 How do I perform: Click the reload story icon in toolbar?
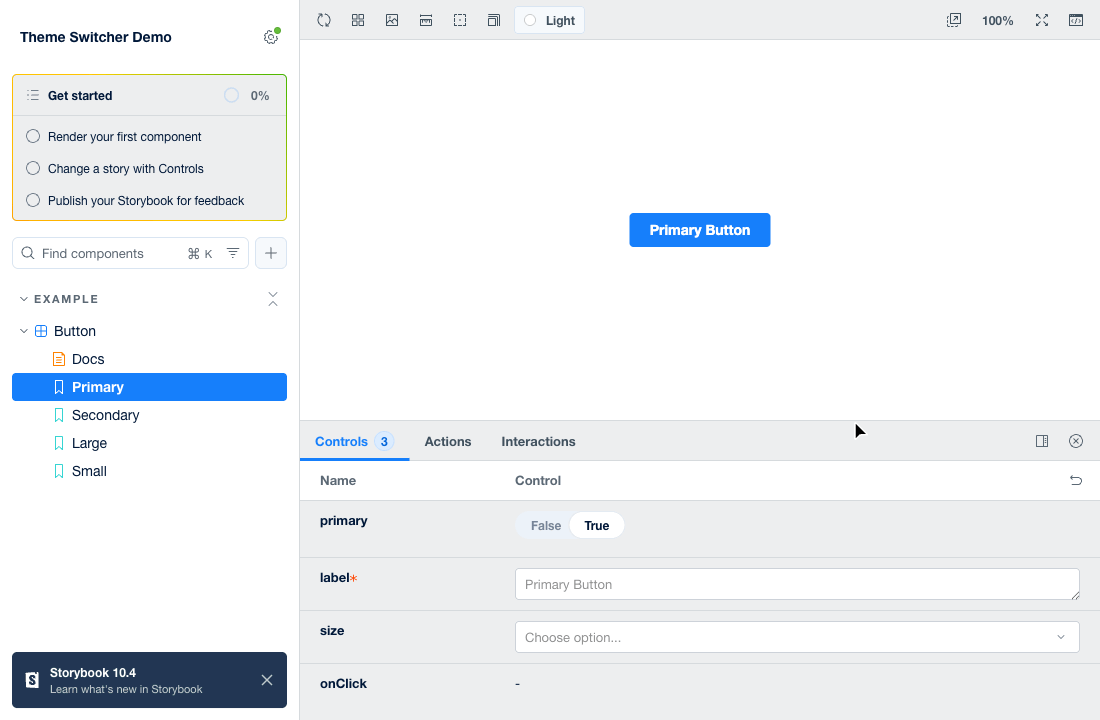click(323, 20)
